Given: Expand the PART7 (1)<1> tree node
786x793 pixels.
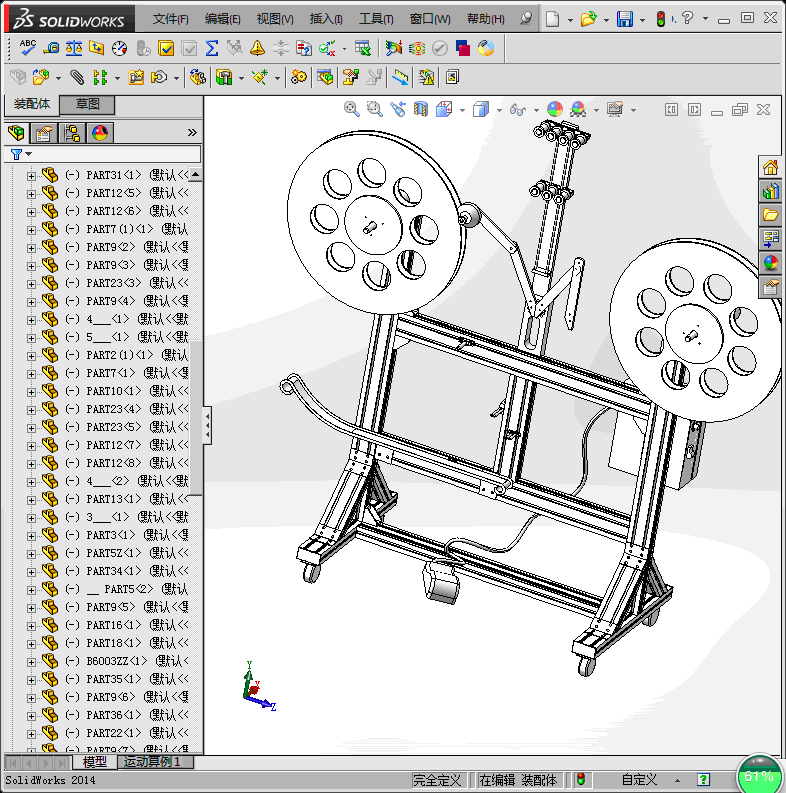Looking at the screenshot, I should 31,230.
